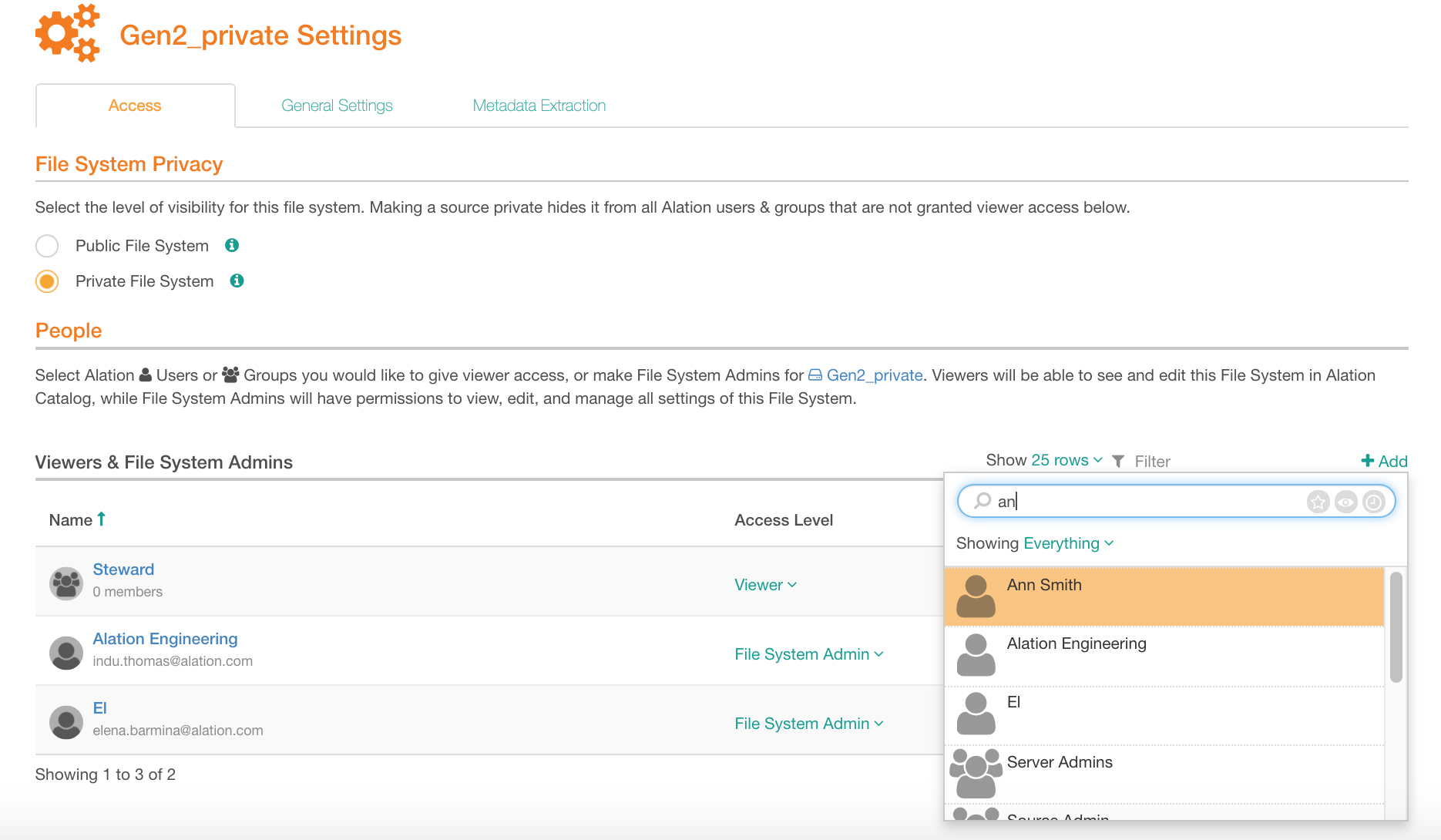This screenshot has width=1441, height=840.
Task: Click Ann Smith's avatar in search results
Action: coord(976,596)
